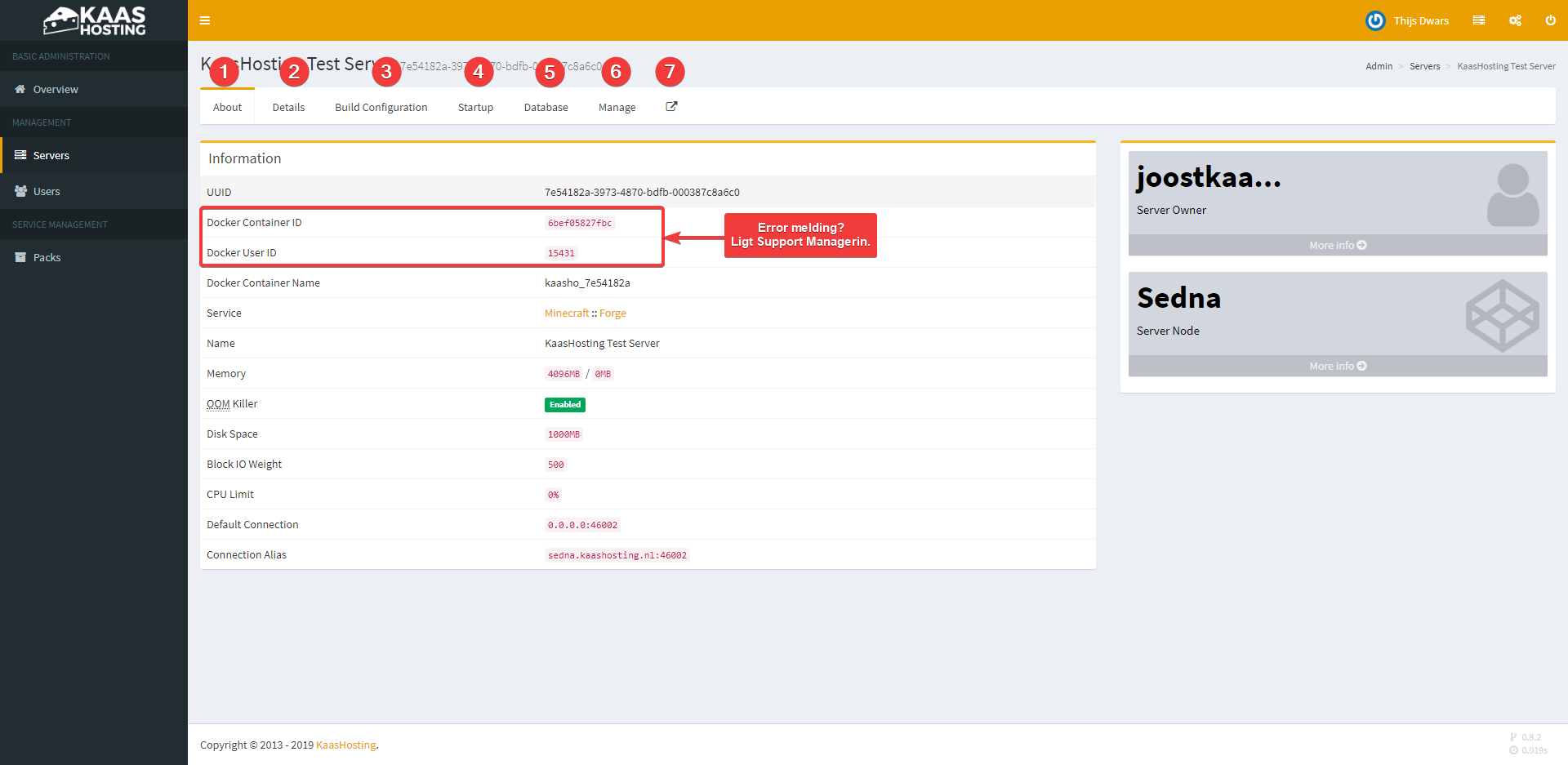Toggle the sidebar hamburger menu

click(205, 20)
